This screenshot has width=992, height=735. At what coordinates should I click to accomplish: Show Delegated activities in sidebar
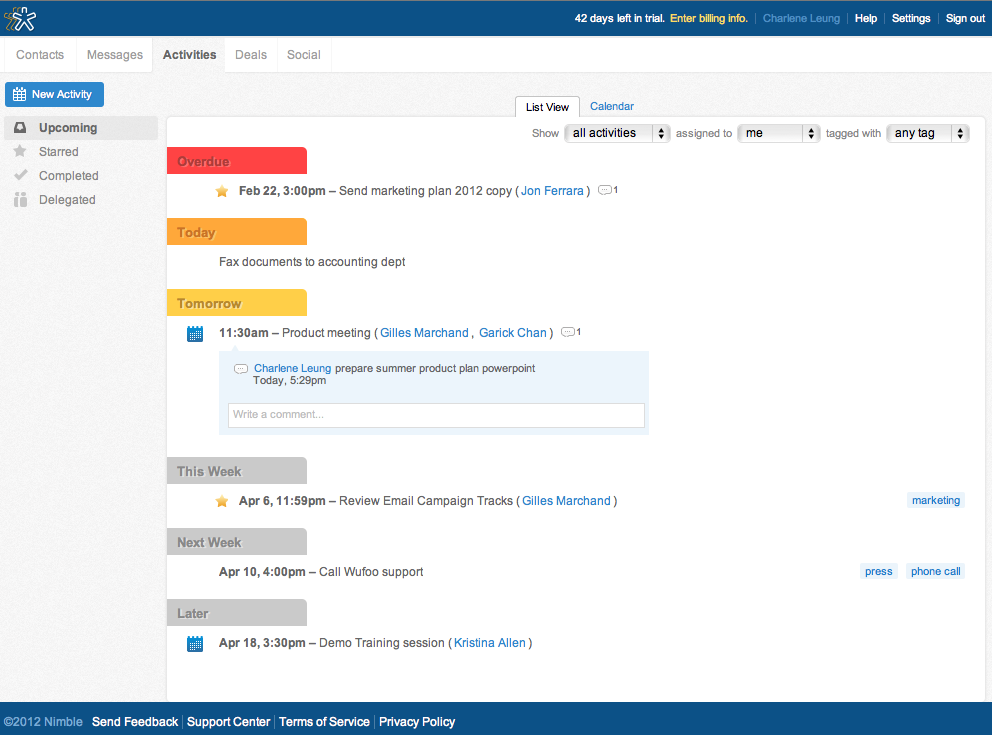[x=81, y=200]
